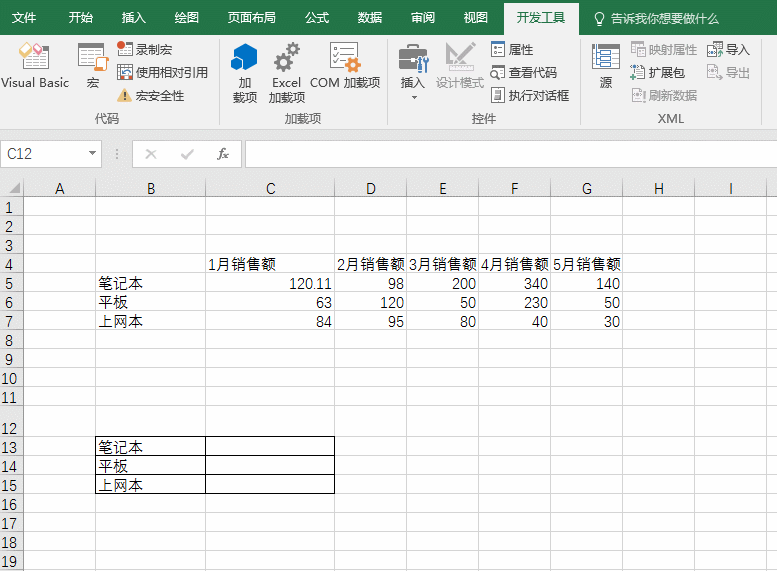
Task: Select column H header
Action: pyautogui.click(x=659, y=188)
